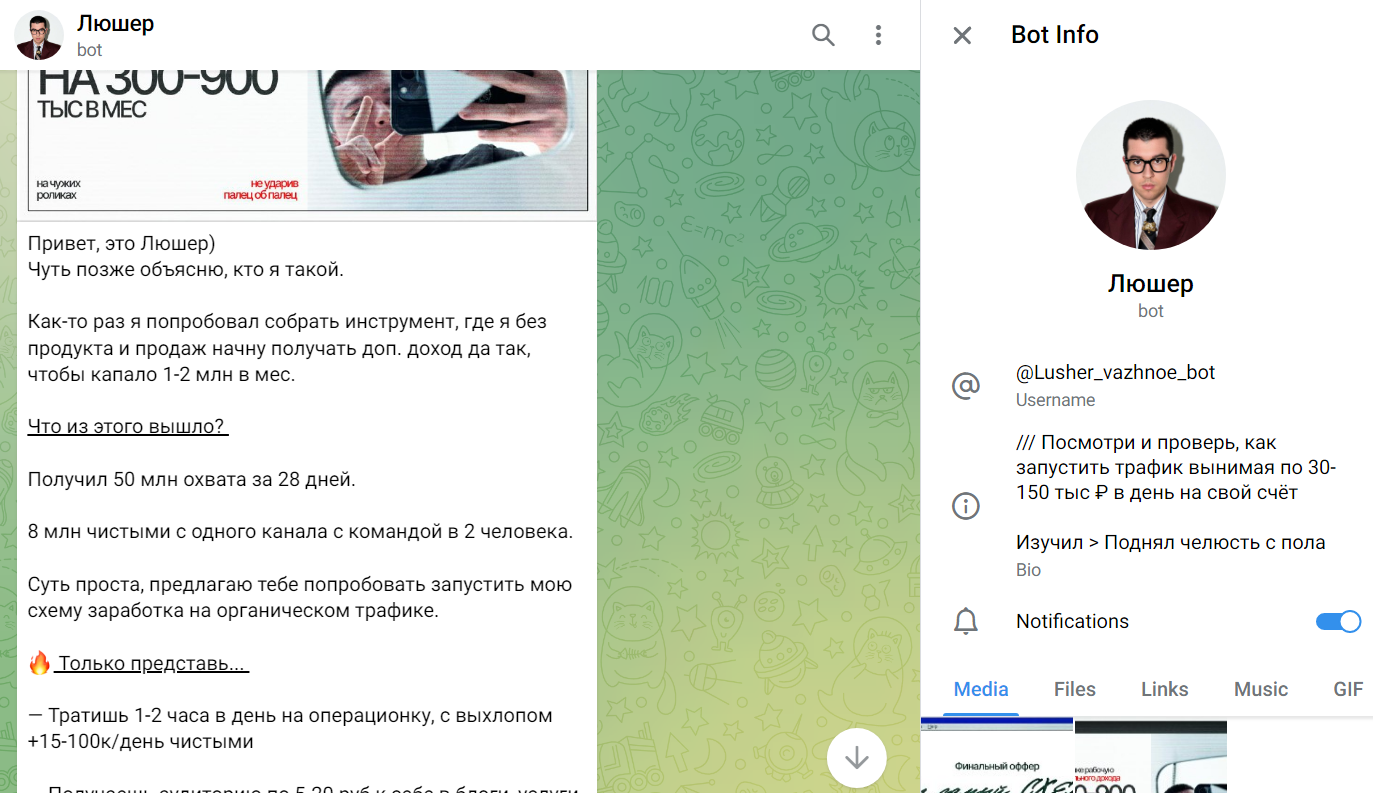Open the three-dot more options menu
The image size is (1373, 793).
pyautogui.click(x=878, y=36)
